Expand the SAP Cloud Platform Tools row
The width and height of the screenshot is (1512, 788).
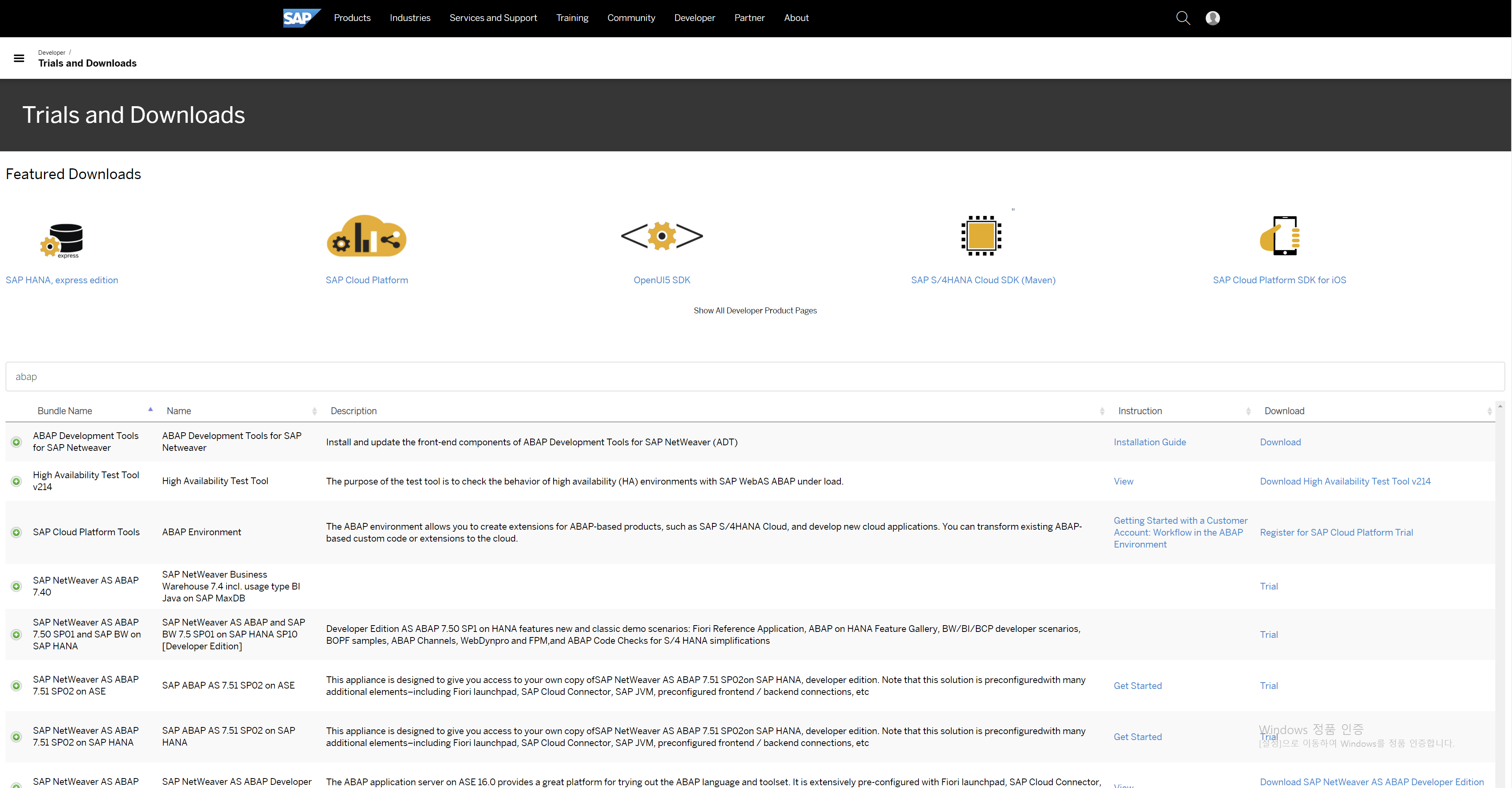coord(16,532)
